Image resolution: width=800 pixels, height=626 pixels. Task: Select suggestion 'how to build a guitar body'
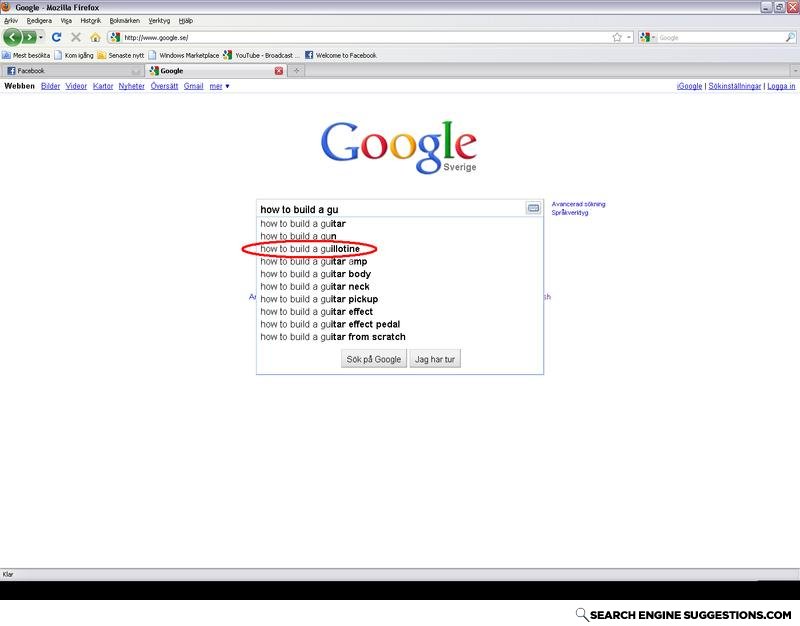(400, 274)
